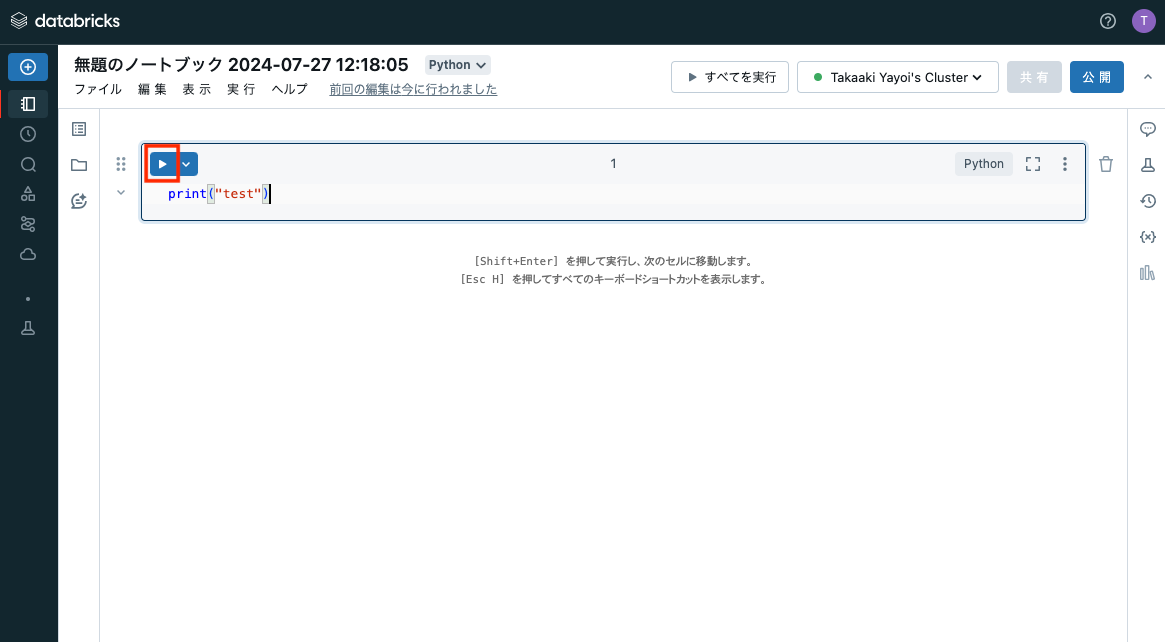The image size is (1165, 642).
Task: Open the 実行 menu
Action: point(240,88)
